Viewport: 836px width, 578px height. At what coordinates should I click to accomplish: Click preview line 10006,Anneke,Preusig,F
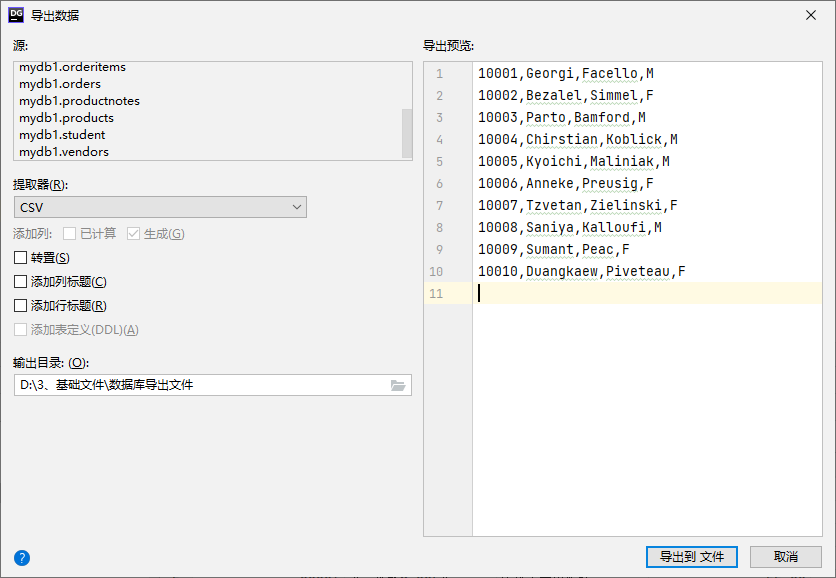pyautogui.click(x=566, y=183)
